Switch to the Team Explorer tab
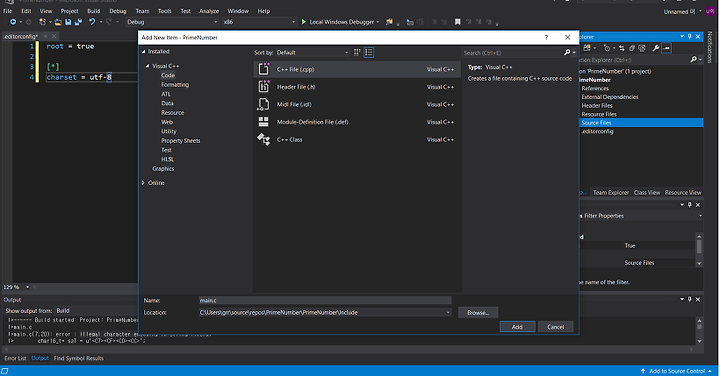This screenshot has height=376, width=720. click(610, 193)
